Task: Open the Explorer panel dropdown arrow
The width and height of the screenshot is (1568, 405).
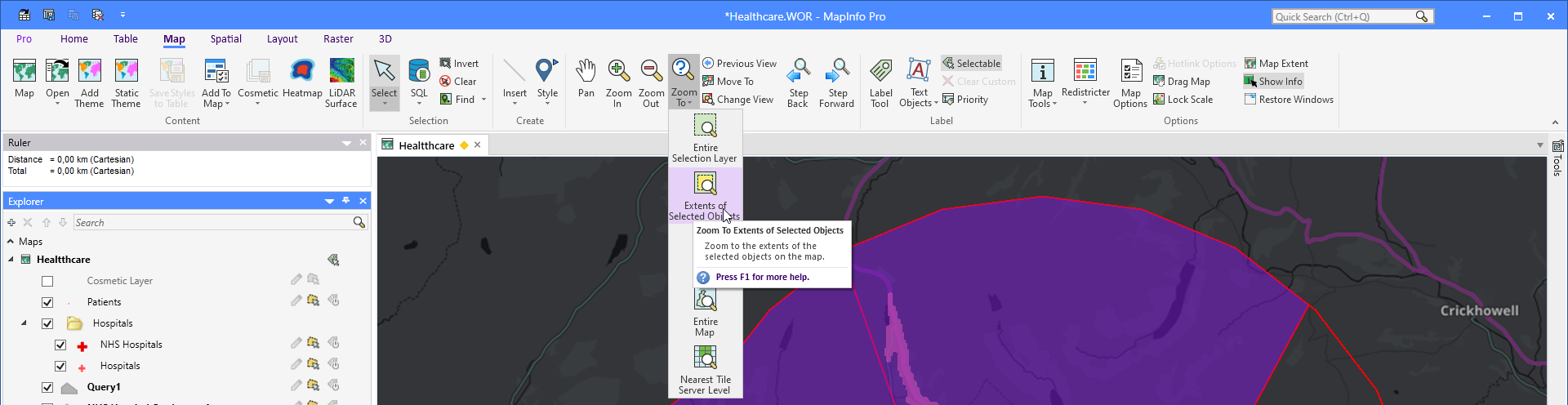Action: [329, 201]
